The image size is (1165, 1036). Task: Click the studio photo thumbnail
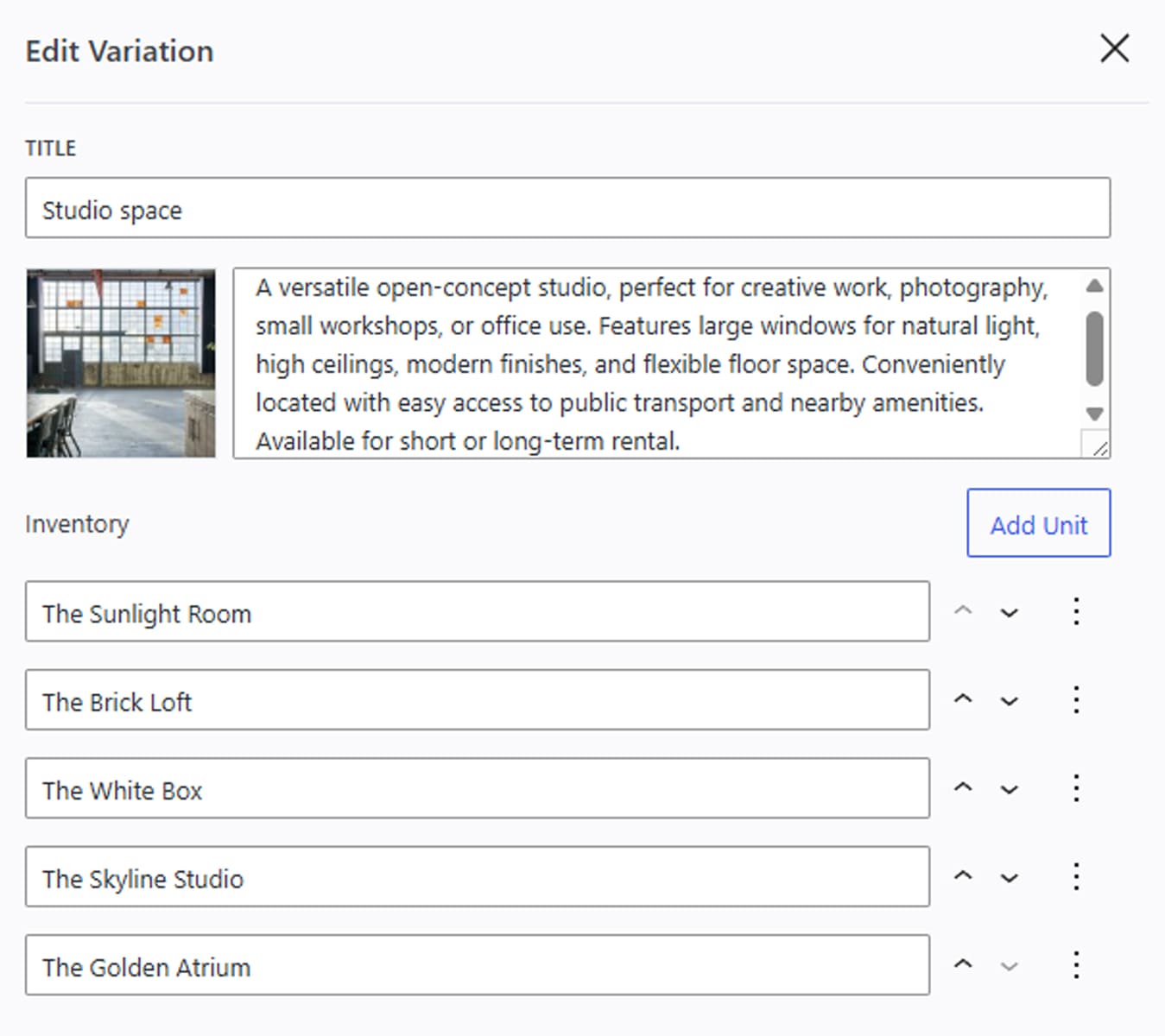click(121, 363)
